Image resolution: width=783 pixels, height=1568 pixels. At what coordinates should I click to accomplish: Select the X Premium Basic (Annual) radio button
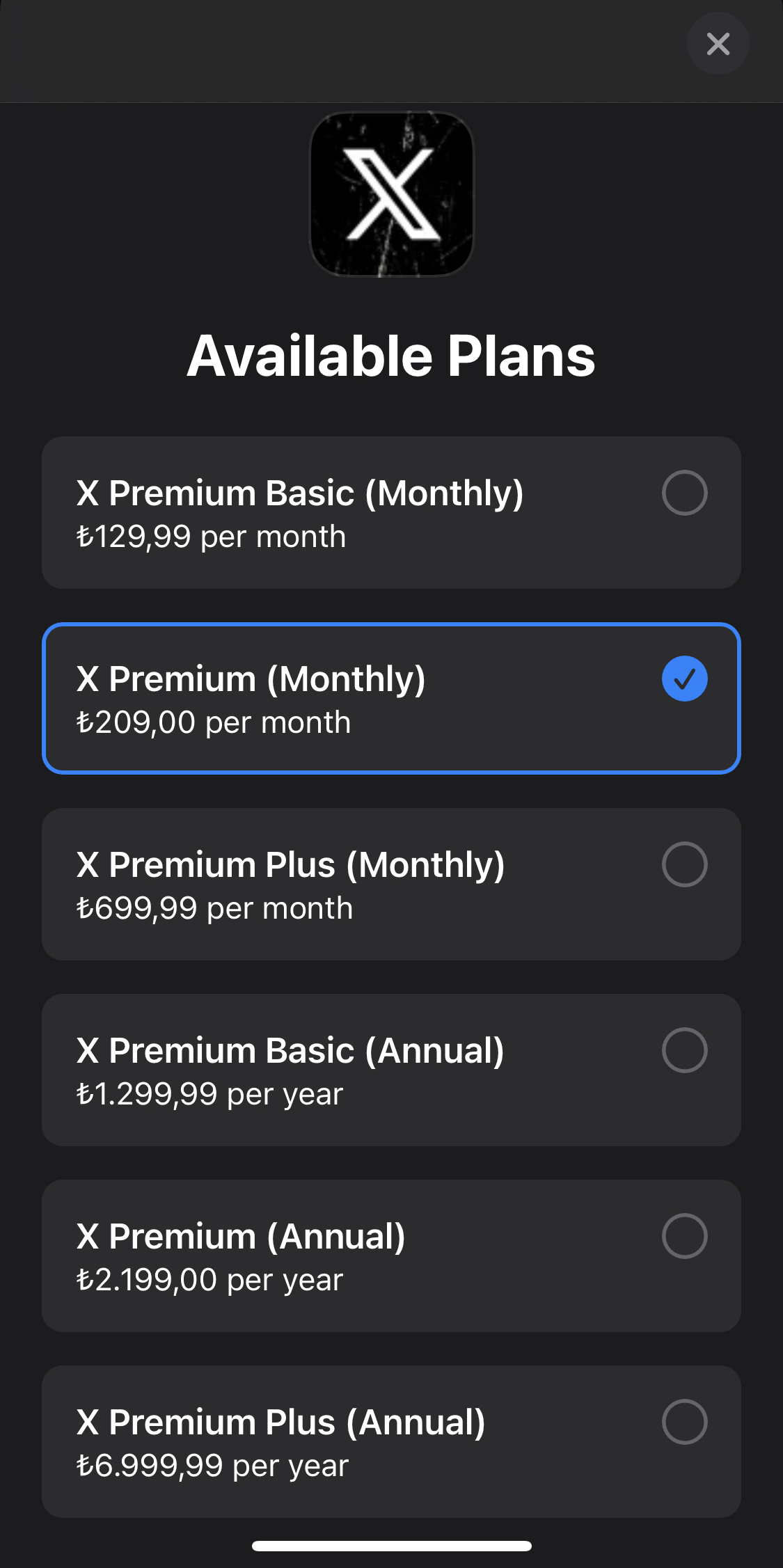pos(684,1050)
